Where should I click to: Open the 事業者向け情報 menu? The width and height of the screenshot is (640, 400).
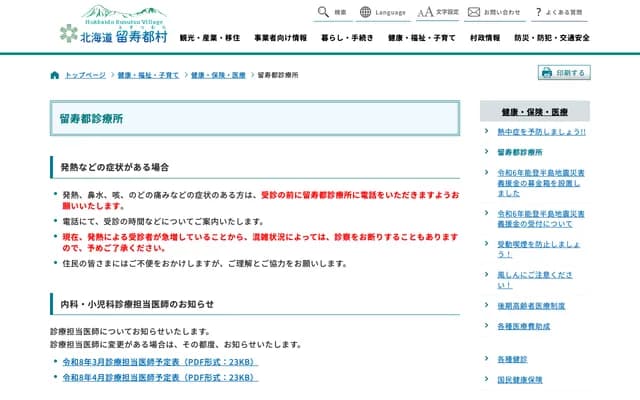(x=280, y=38)
